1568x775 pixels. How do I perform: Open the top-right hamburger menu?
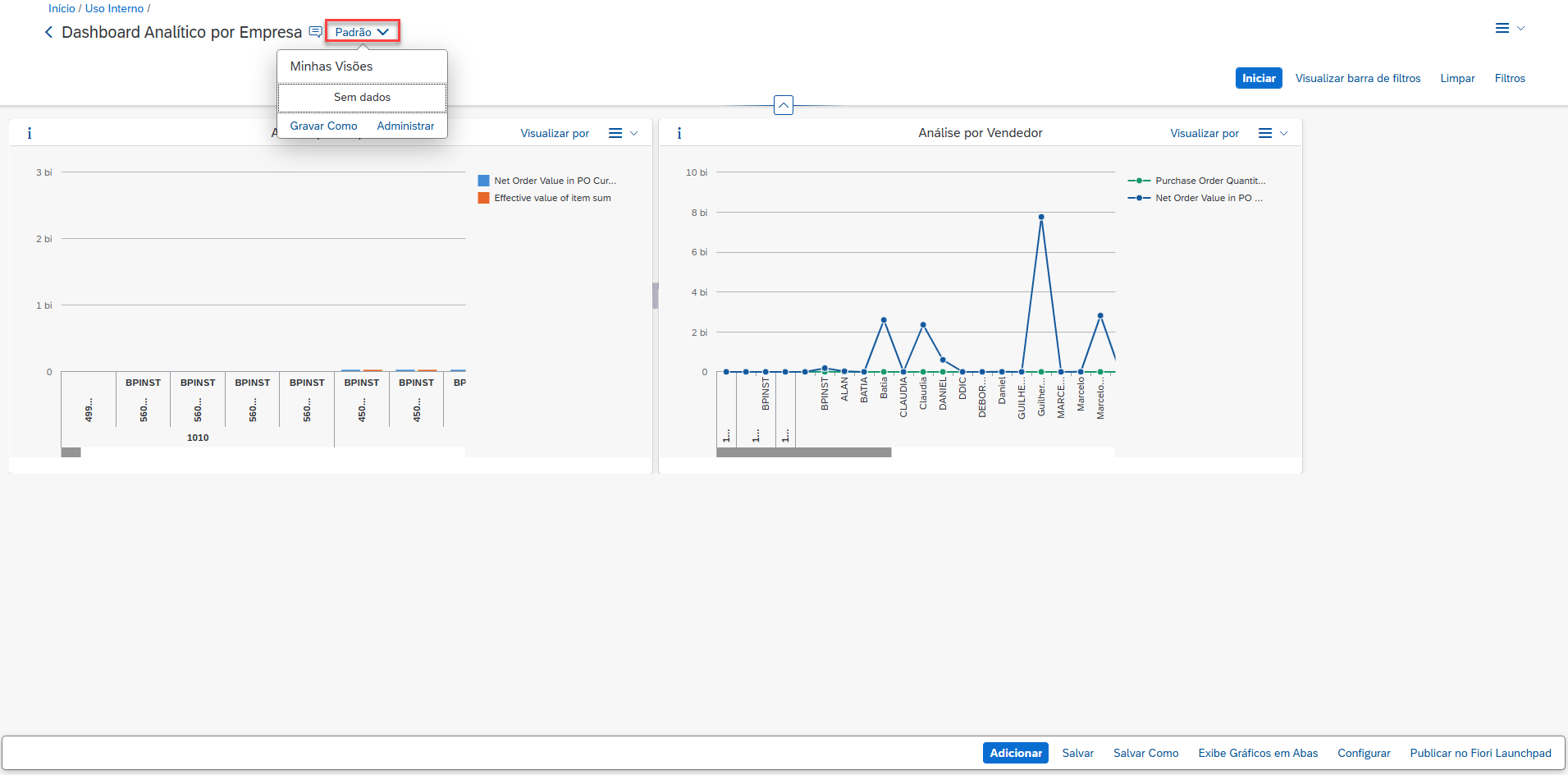[1502, 28]
